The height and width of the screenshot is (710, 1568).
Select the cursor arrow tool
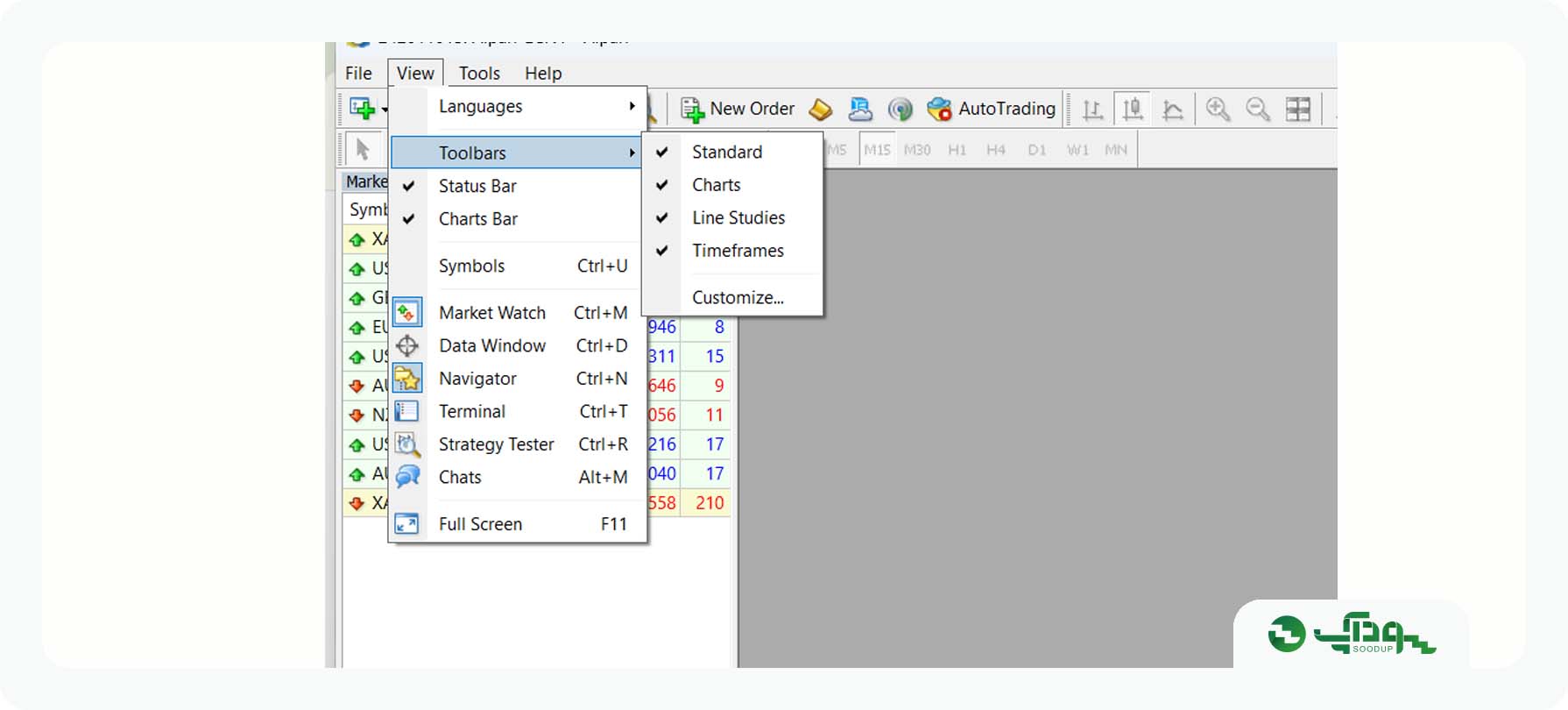coord(362,149)
